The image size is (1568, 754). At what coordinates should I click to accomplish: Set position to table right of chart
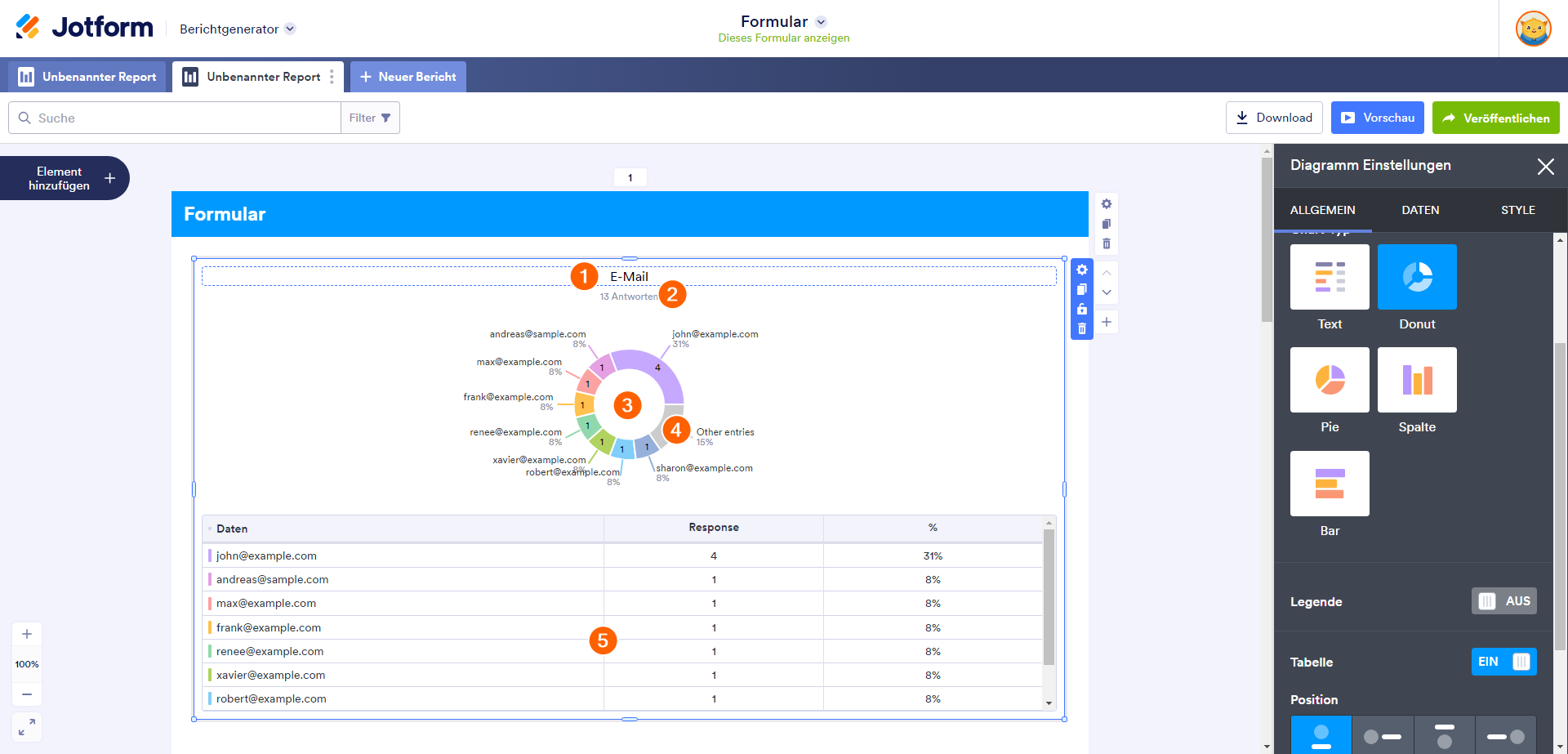click(x=1382, y=736)
